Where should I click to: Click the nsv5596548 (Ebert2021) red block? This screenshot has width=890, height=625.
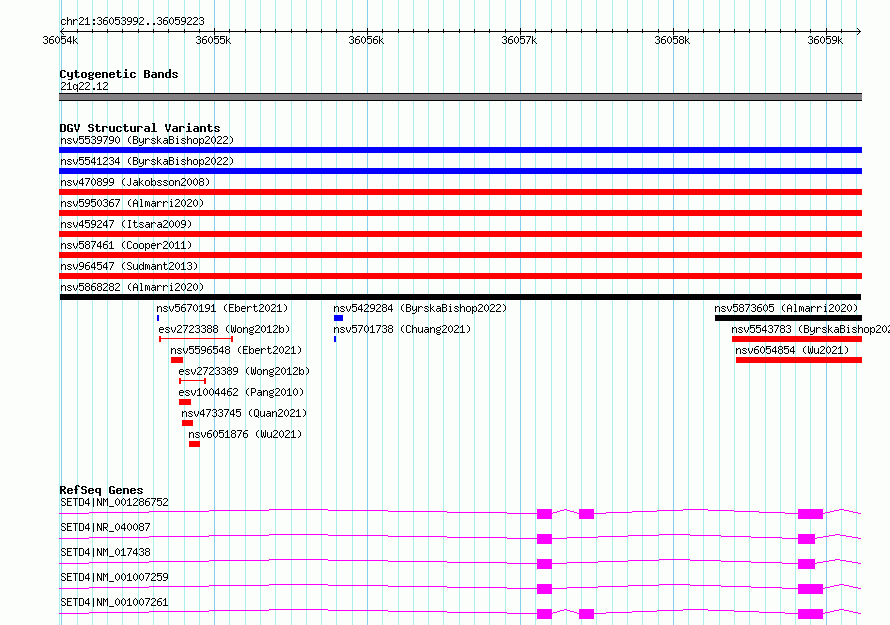click(177, 360)
